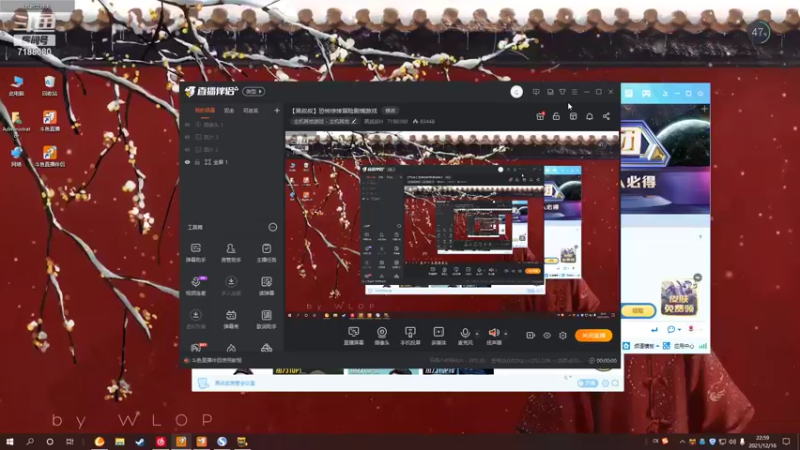Open 回收站 desktop icon
This screenshot has height=450, width=800.
click(x=49, y=86)
